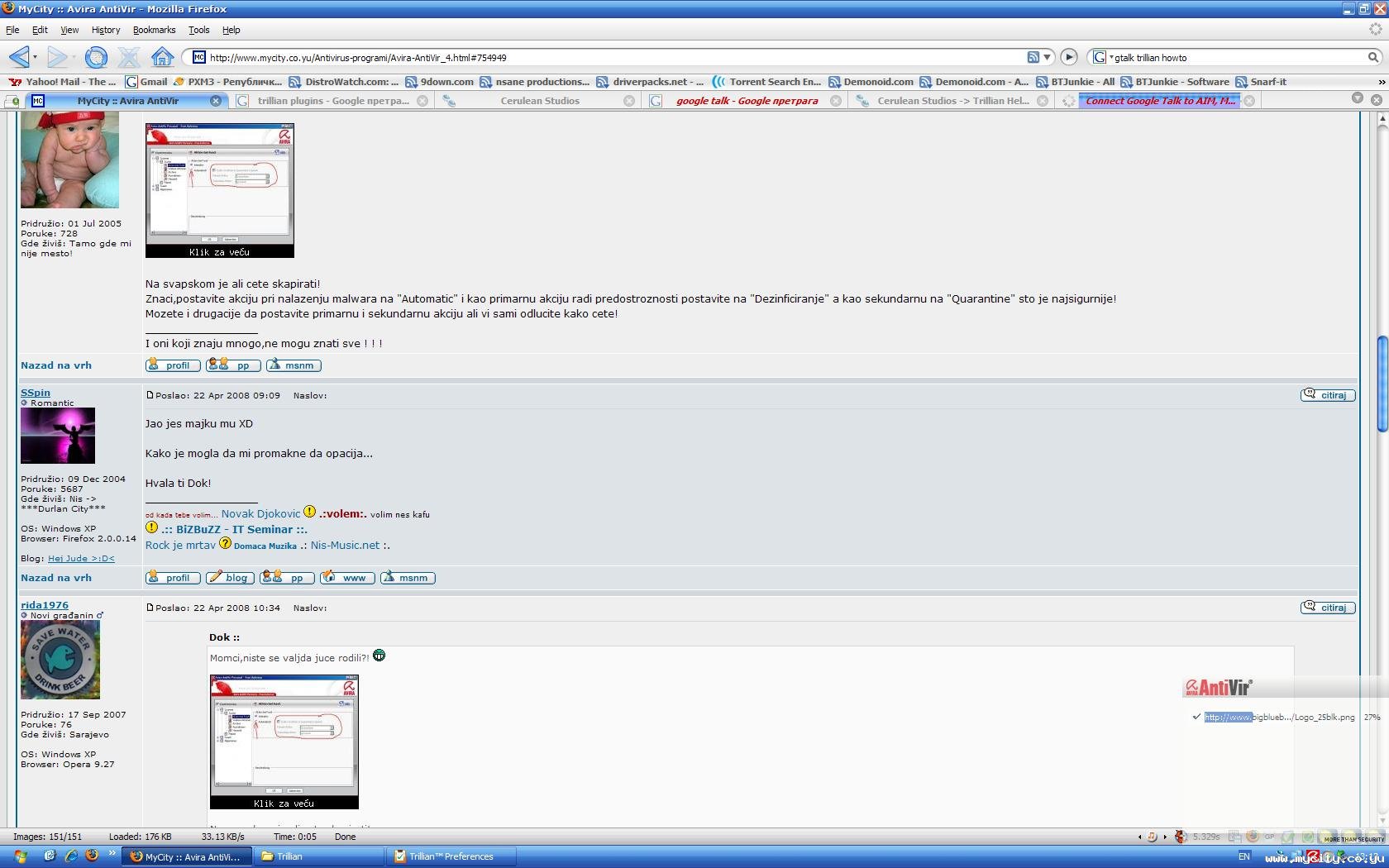Click the RSS feed icon in address bar
The image size is (1389, 868).
[x=1033, y=57]
